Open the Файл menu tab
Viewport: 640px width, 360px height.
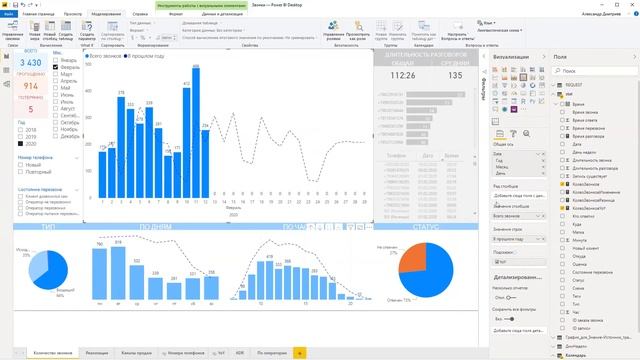point(9,14)
